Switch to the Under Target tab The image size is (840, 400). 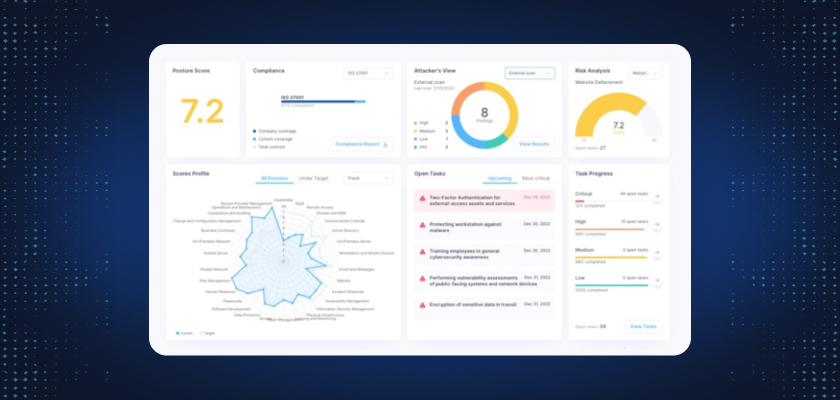(314, 178)
